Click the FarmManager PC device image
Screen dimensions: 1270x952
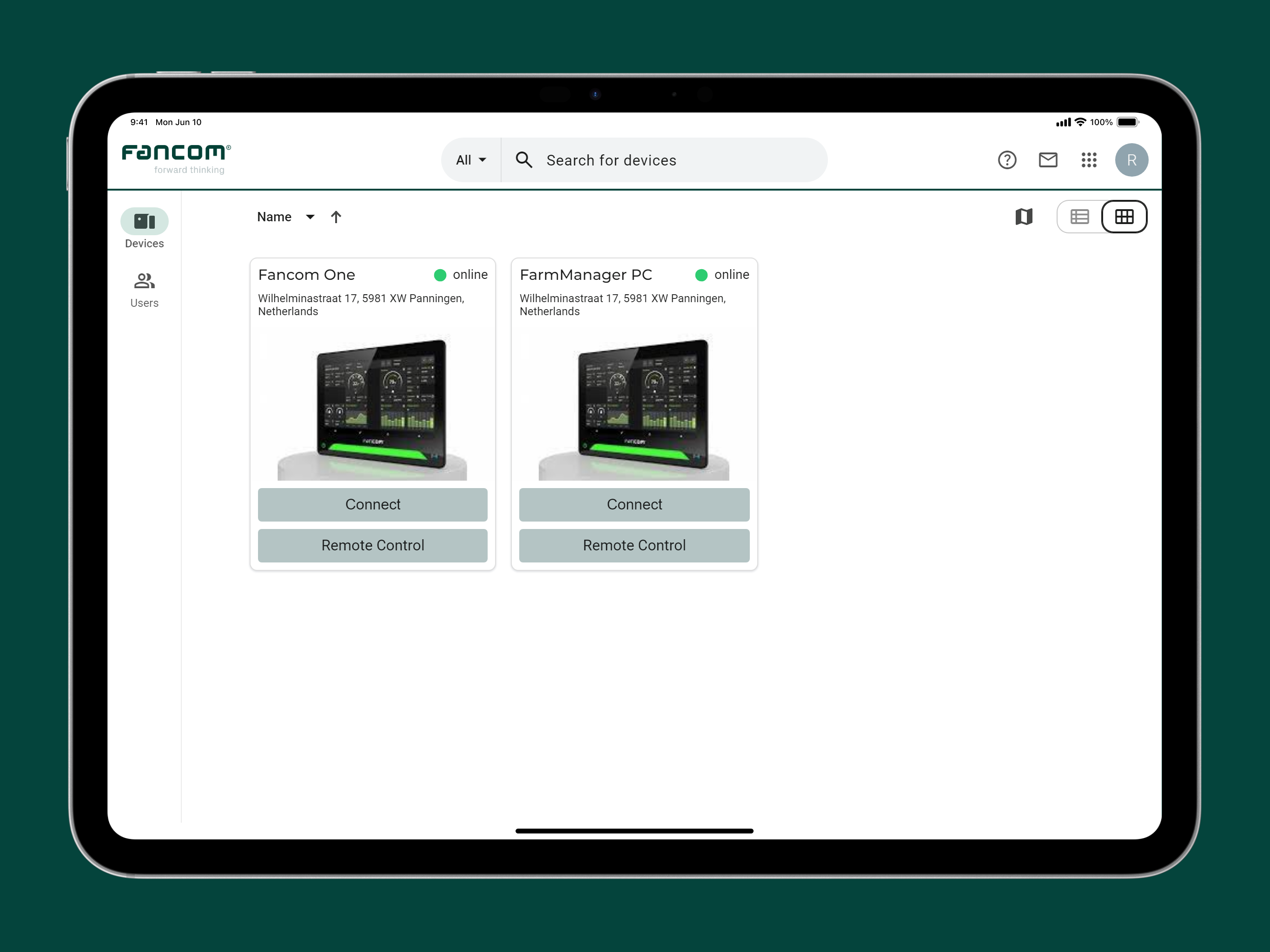point(634,405)
